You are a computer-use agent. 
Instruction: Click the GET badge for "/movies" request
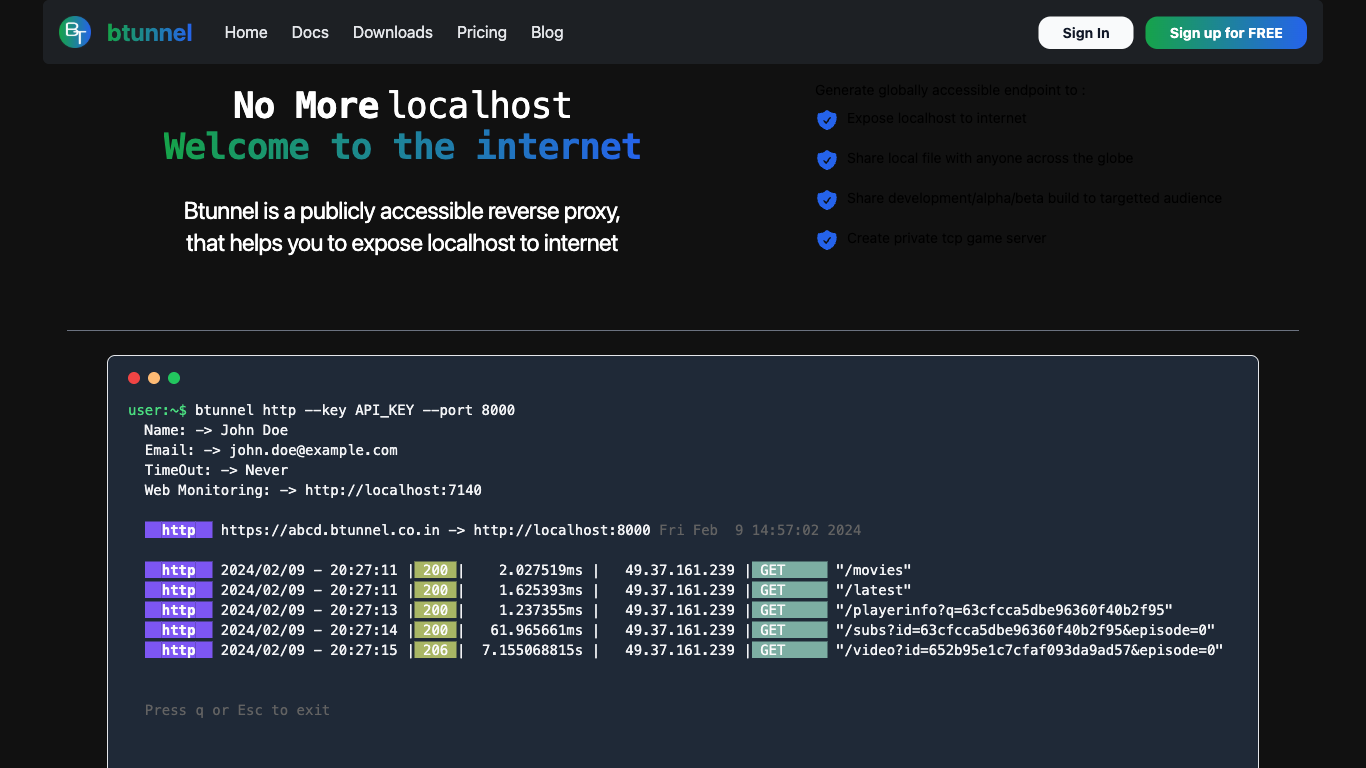click(x=789, y=570)
